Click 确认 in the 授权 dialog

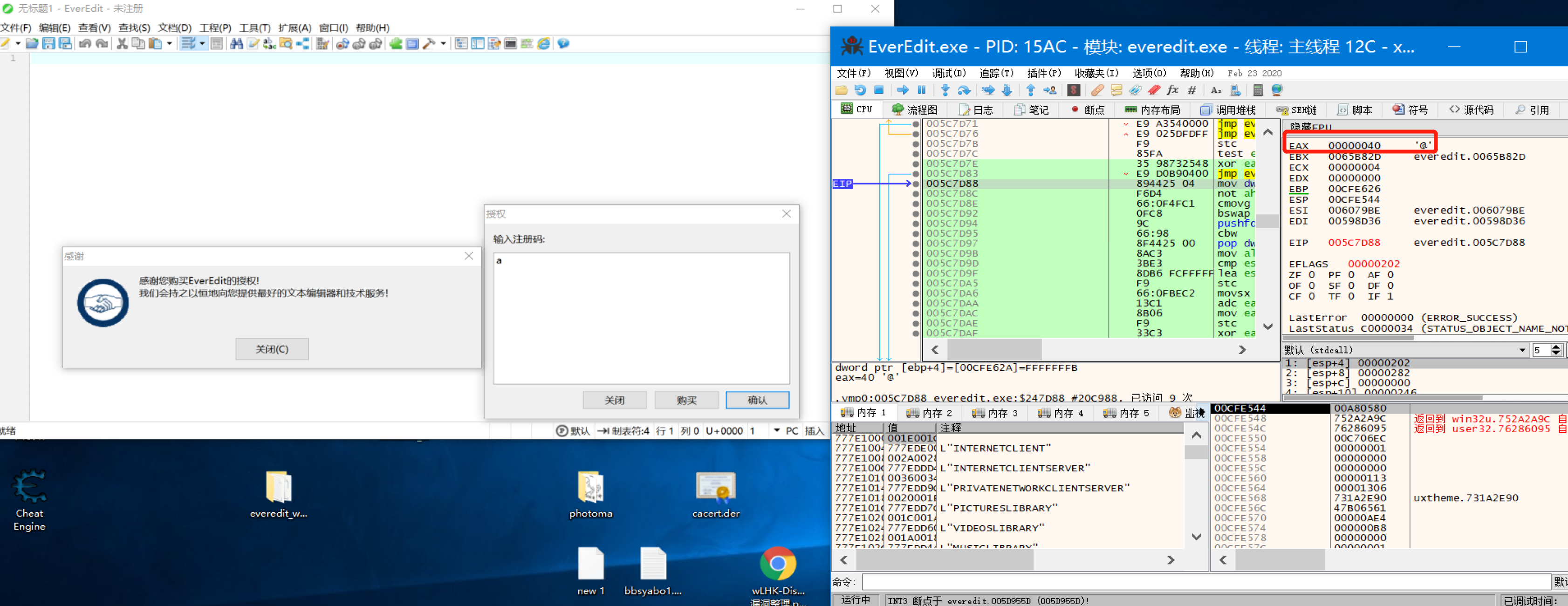pos(757,400)
